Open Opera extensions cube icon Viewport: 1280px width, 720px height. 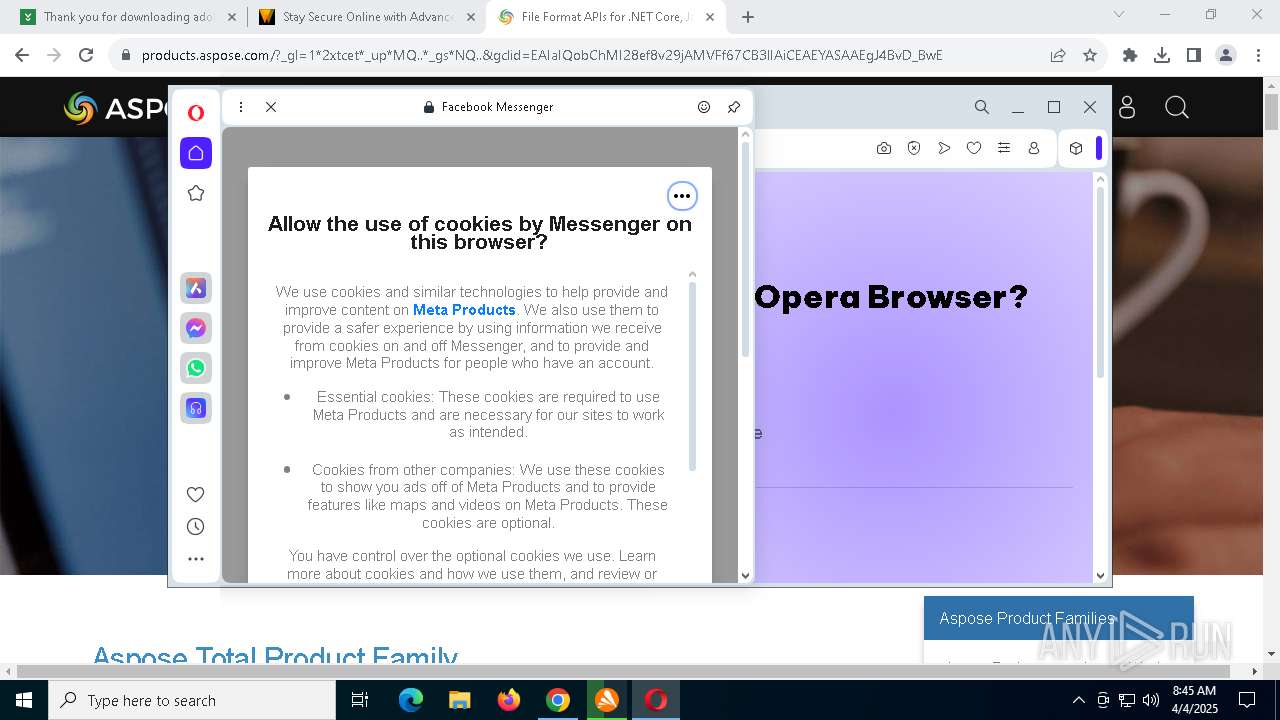1076,148
